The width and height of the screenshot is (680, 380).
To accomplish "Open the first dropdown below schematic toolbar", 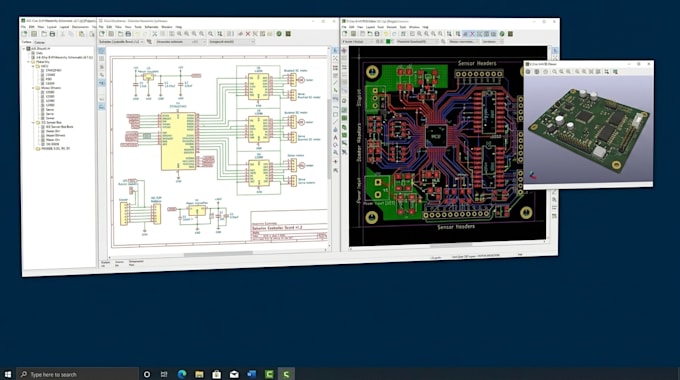I will tap(121, 42).
